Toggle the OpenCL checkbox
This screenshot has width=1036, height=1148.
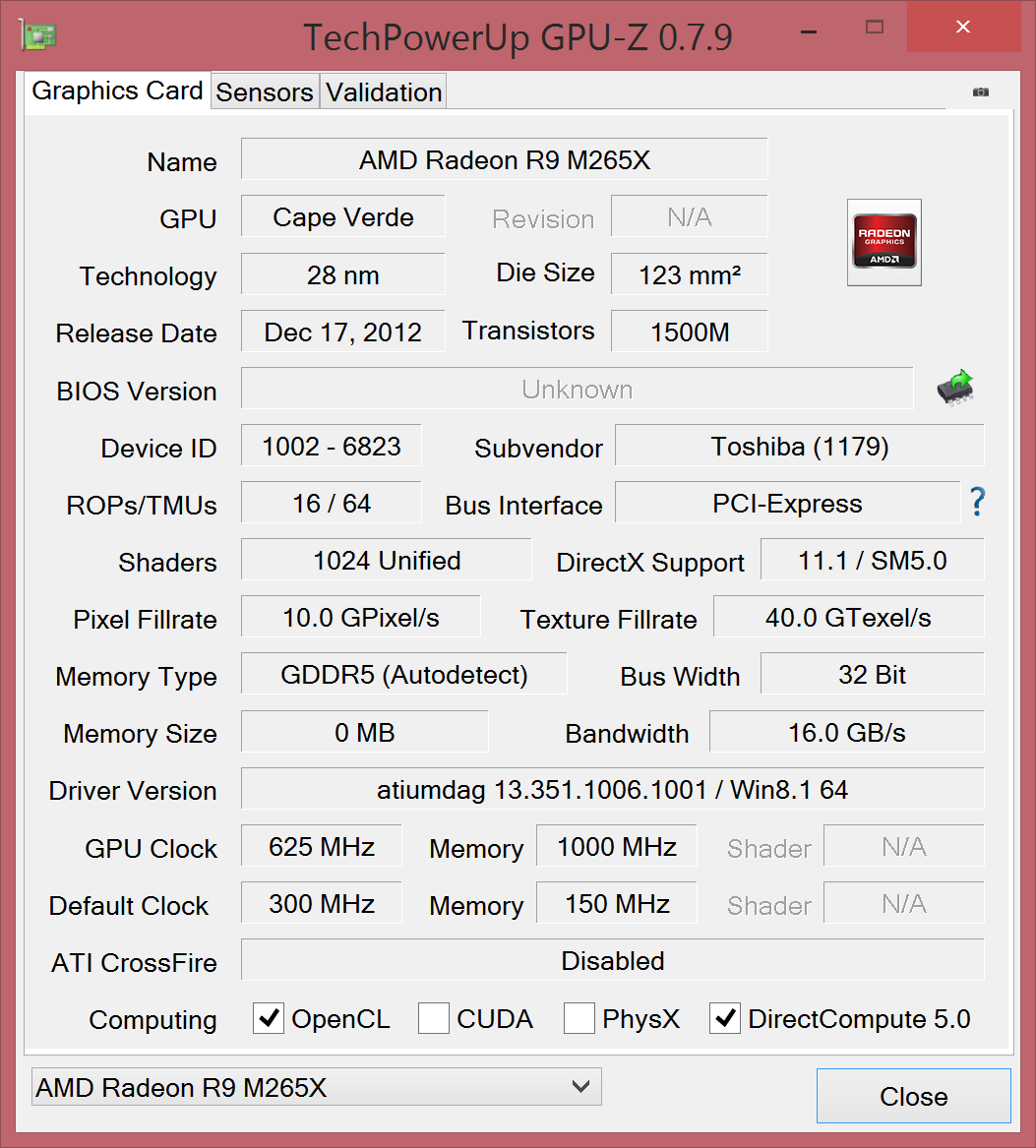pyautogui.click(x=269, y=1019)
